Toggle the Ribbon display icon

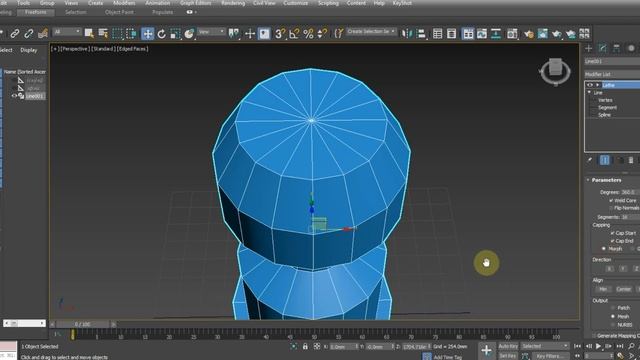pyautogui.click(x=468, y=33)
